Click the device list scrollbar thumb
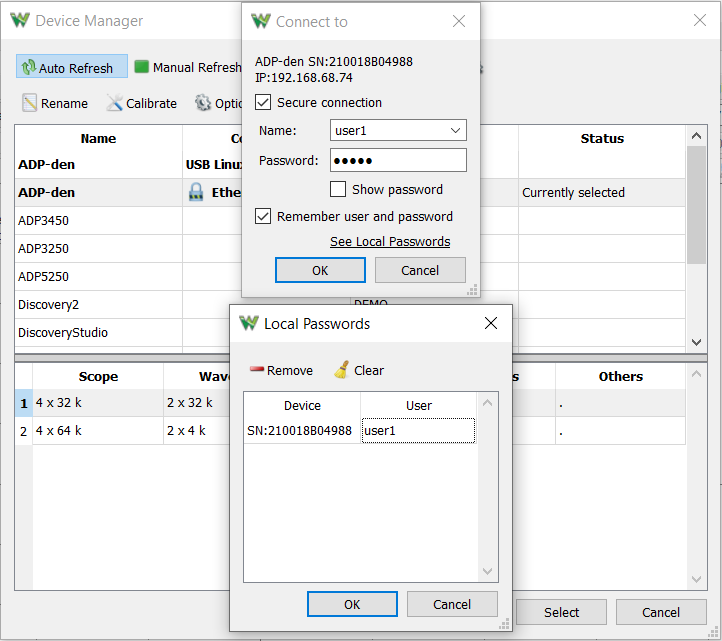The width and height of the screenshot is (722, 641). pos(696,205)
